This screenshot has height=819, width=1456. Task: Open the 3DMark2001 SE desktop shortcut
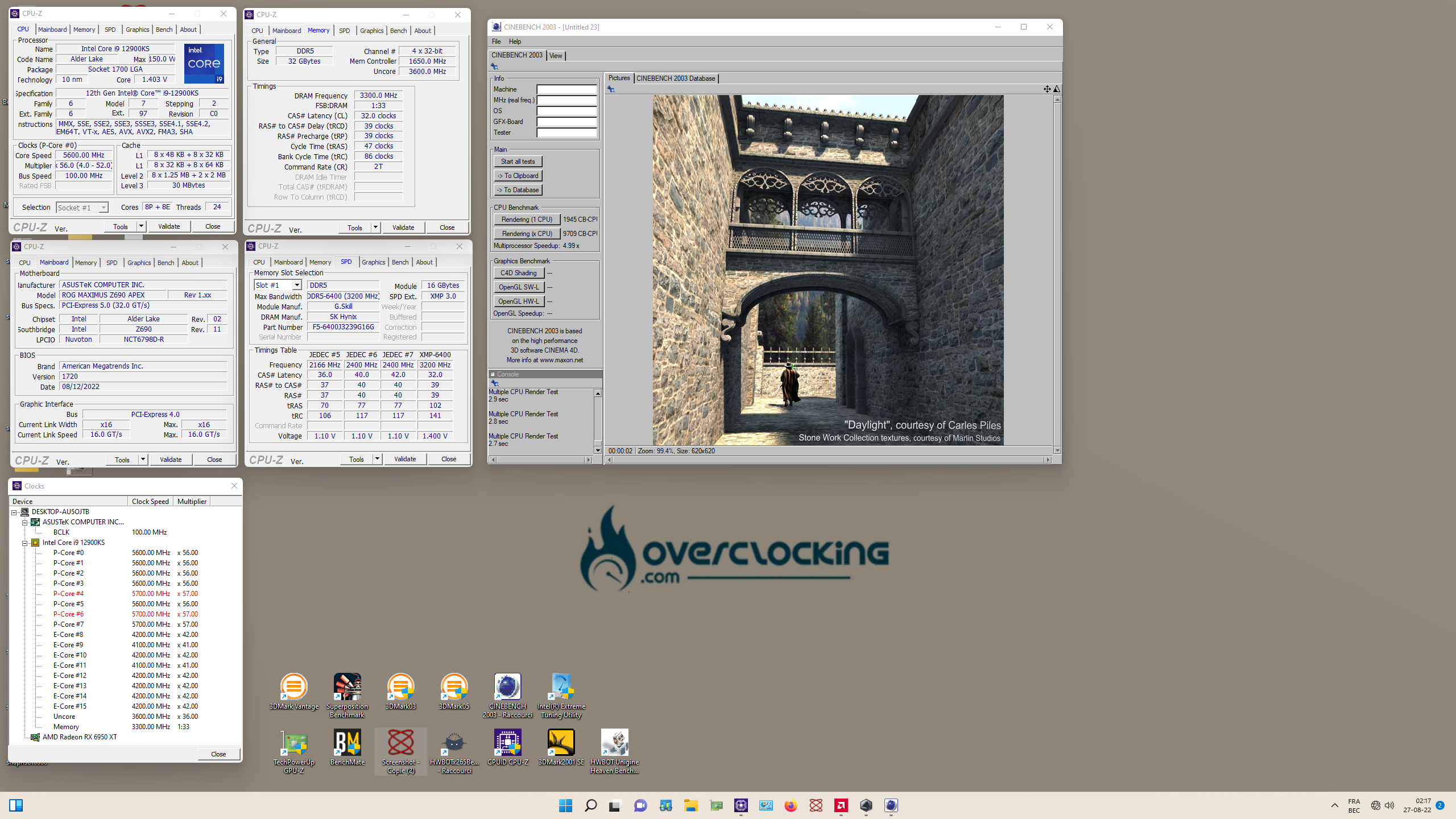(561, 747)
